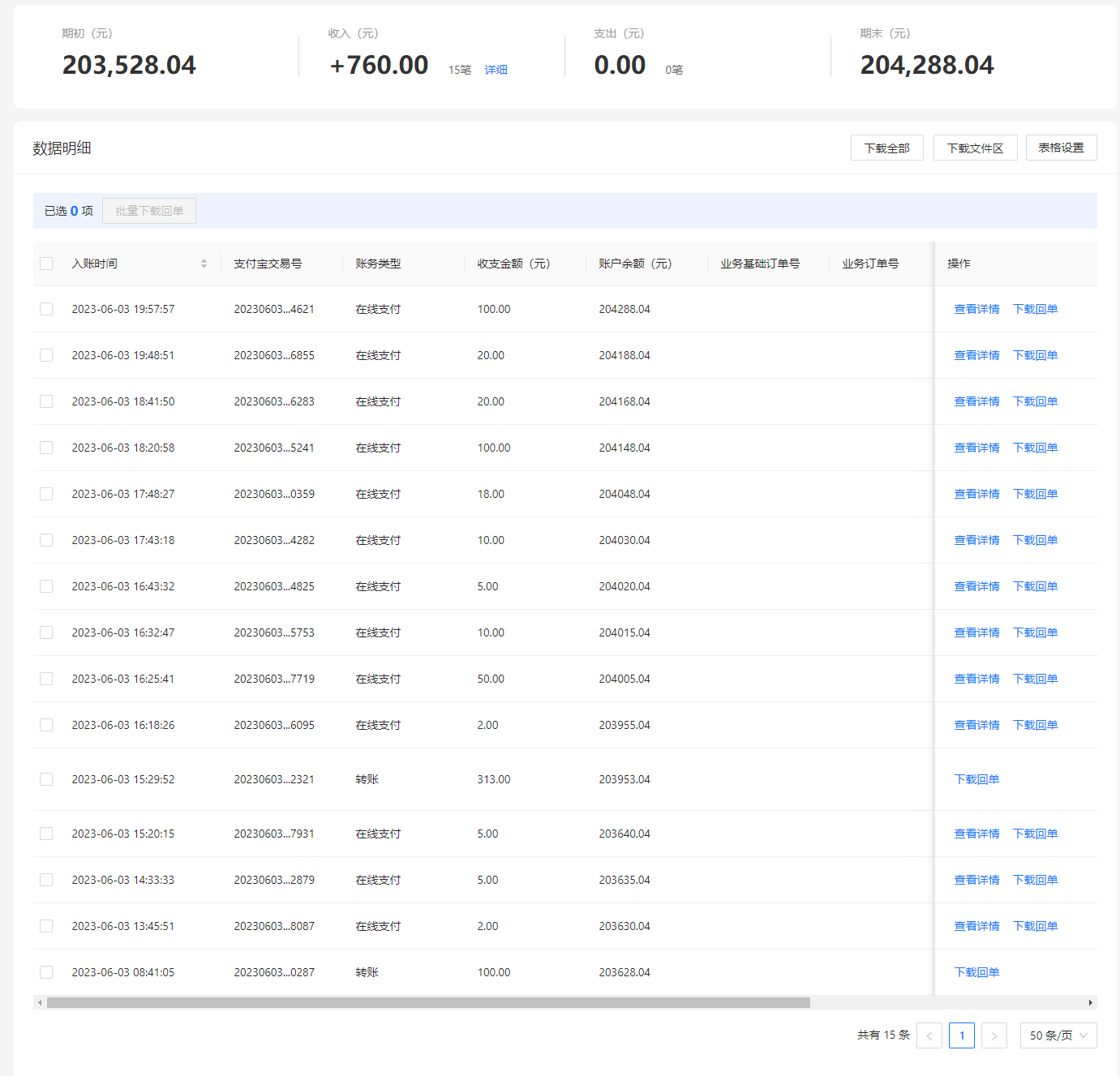Download receipt for 16:43:32 transaction
Image resolution: width=1120 pixels, height=1076 pixels.
[x=1035, y=586]
